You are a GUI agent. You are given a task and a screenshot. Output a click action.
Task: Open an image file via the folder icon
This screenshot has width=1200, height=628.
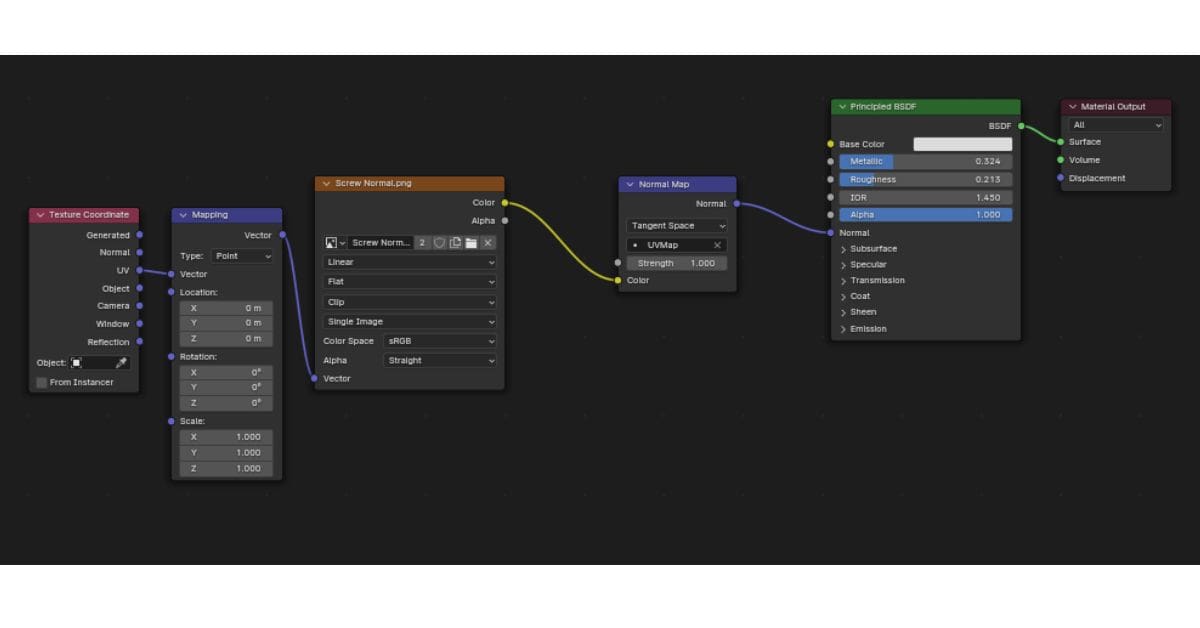471,242
